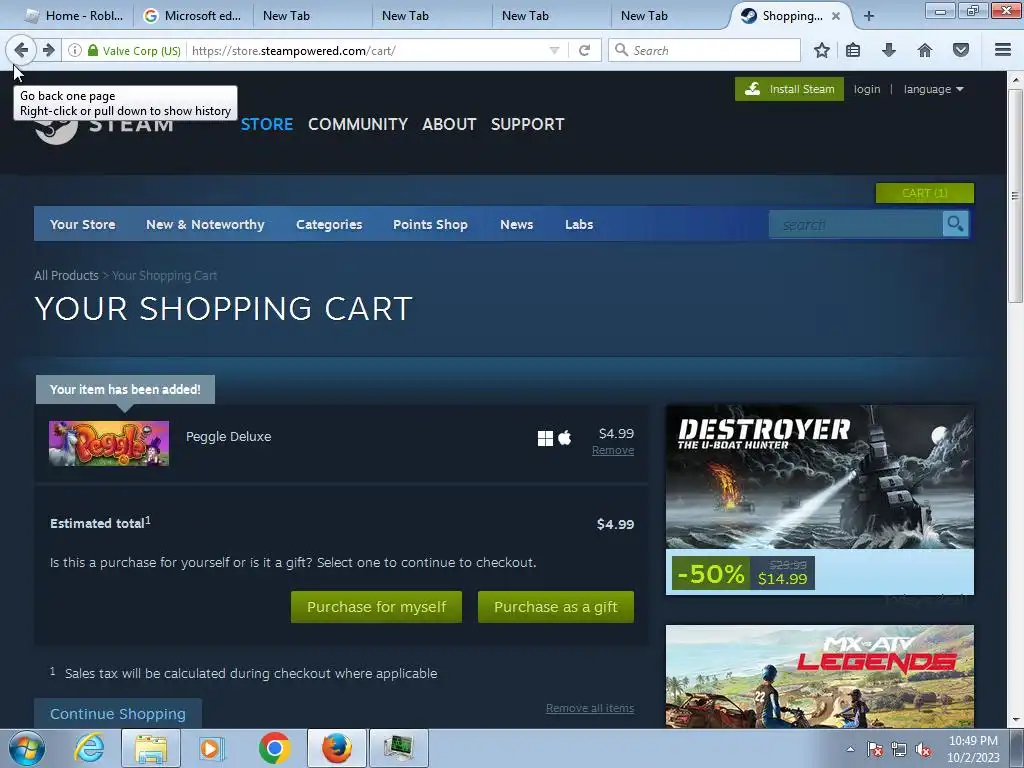Click the URL address field
Viewport: 1024px width, 768px height.
pyautogui.click(x=366, y=50)
